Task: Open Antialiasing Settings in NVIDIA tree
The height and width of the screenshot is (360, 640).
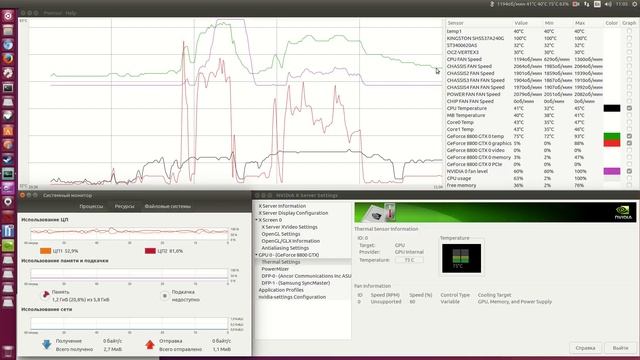Action: pyautogui.click(x=285, y=248)
